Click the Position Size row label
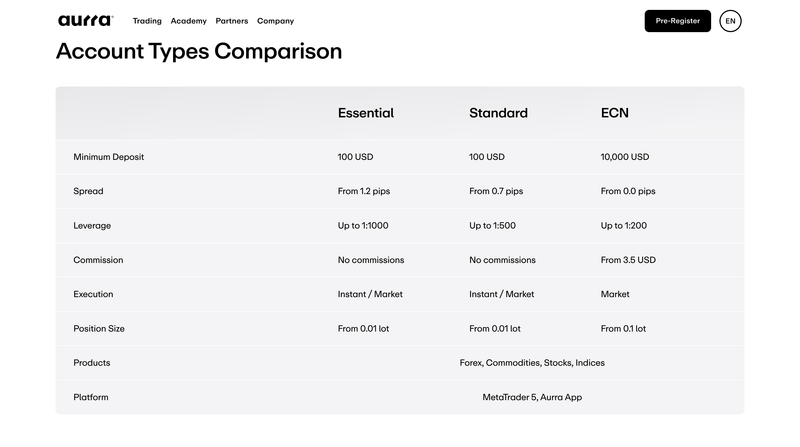The image size is (800, 447). [99, 329]
